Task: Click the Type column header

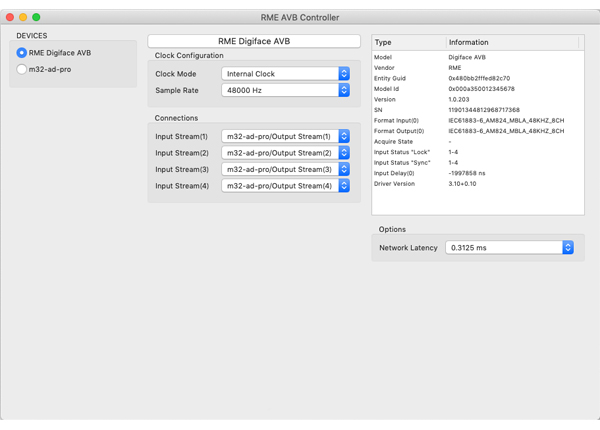Action: coord(409,42)
